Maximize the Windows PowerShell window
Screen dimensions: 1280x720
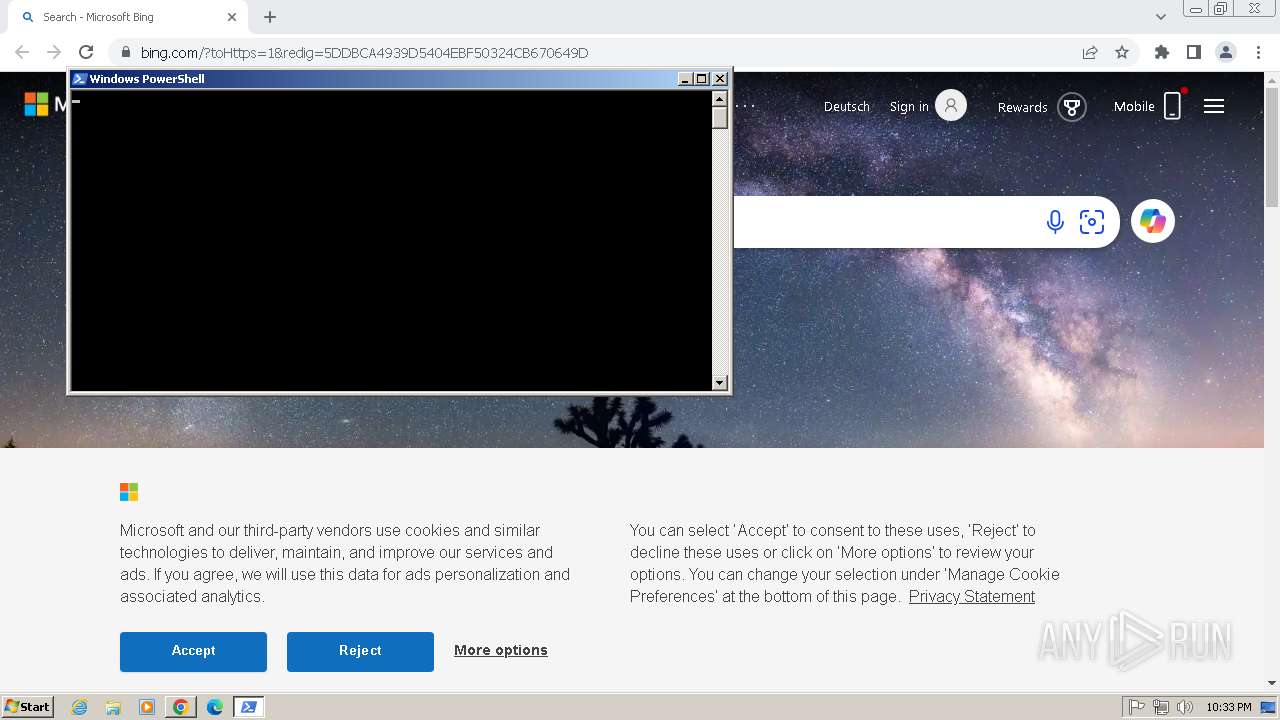tap(702, 78)
